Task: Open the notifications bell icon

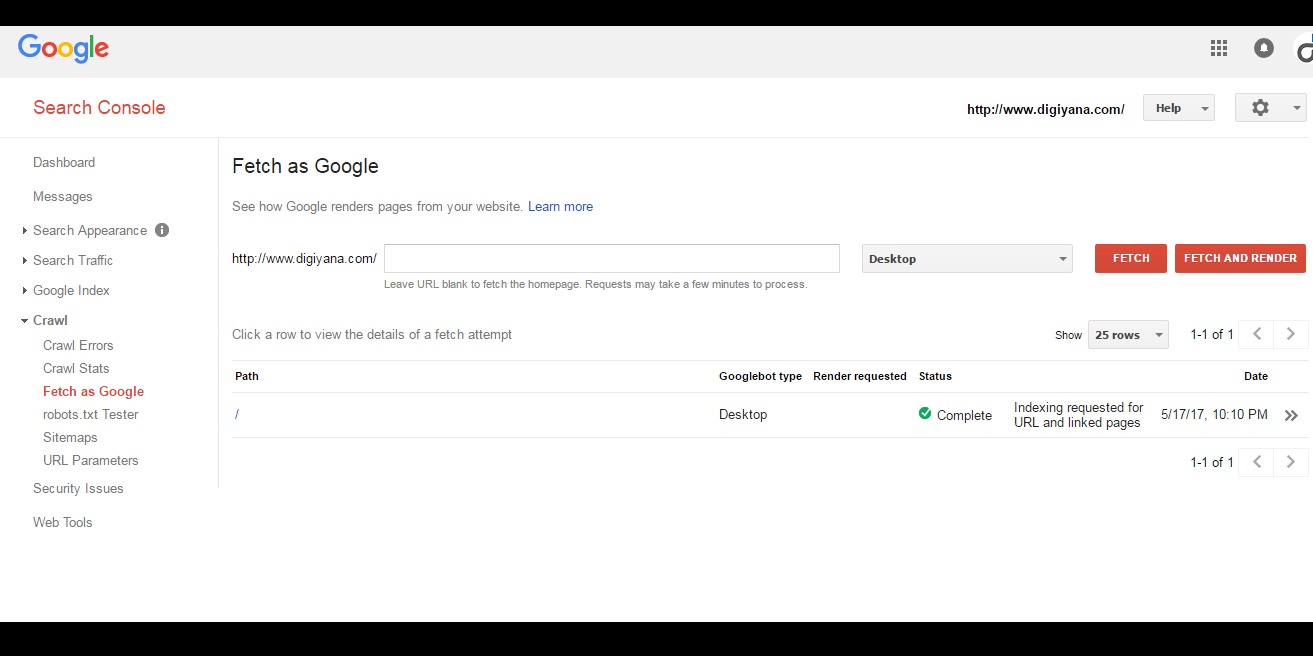Action: click(x=1264, y=48)
